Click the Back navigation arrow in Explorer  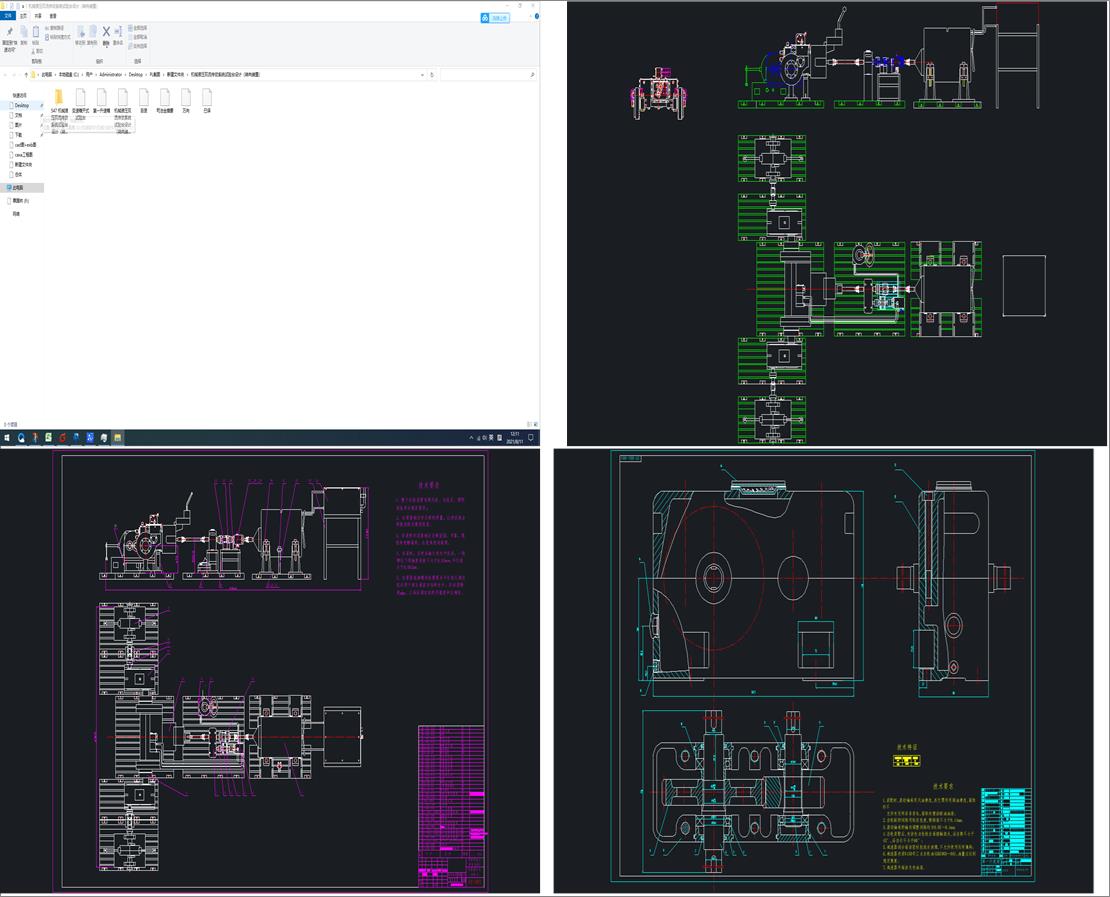click(6, 74)
